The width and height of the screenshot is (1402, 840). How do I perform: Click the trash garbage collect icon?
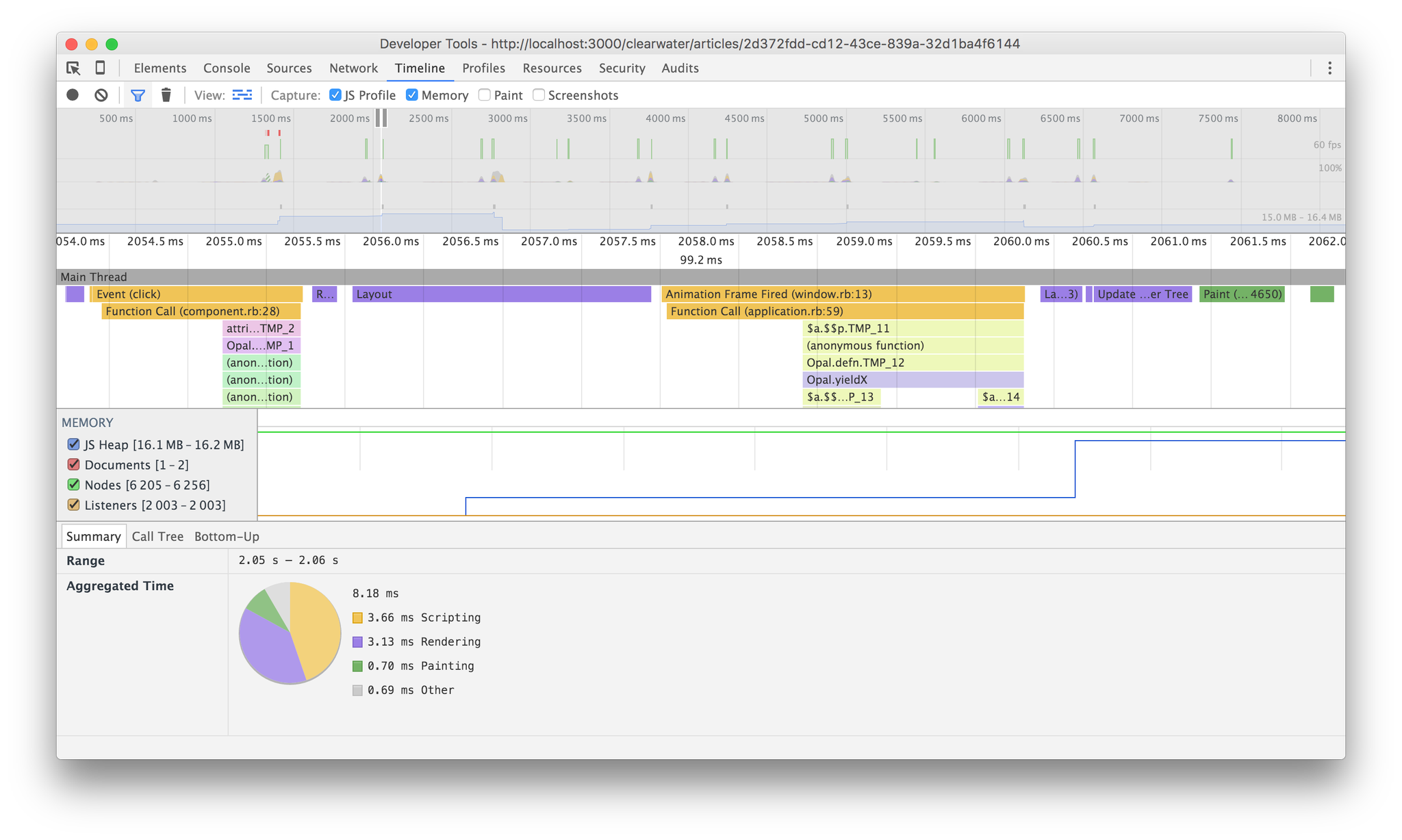(x=166, y=95)
